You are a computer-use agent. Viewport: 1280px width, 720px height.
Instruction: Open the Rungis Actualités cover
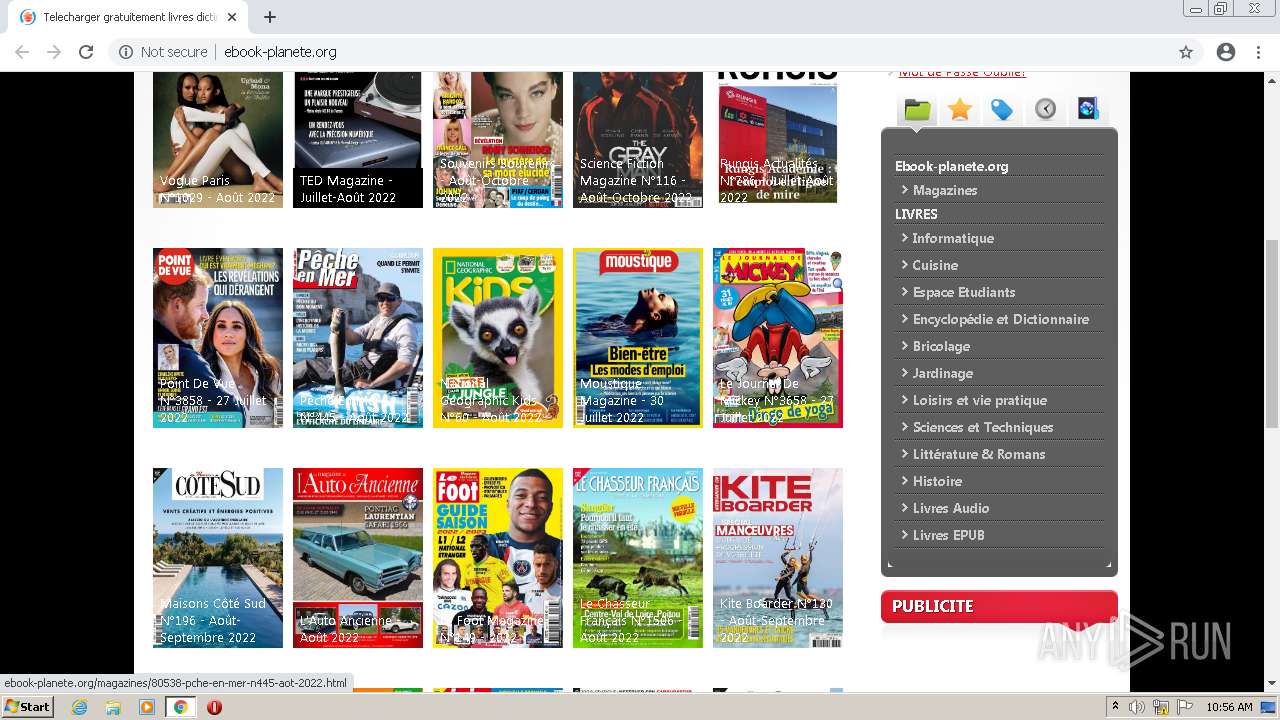tap(778, 140)
